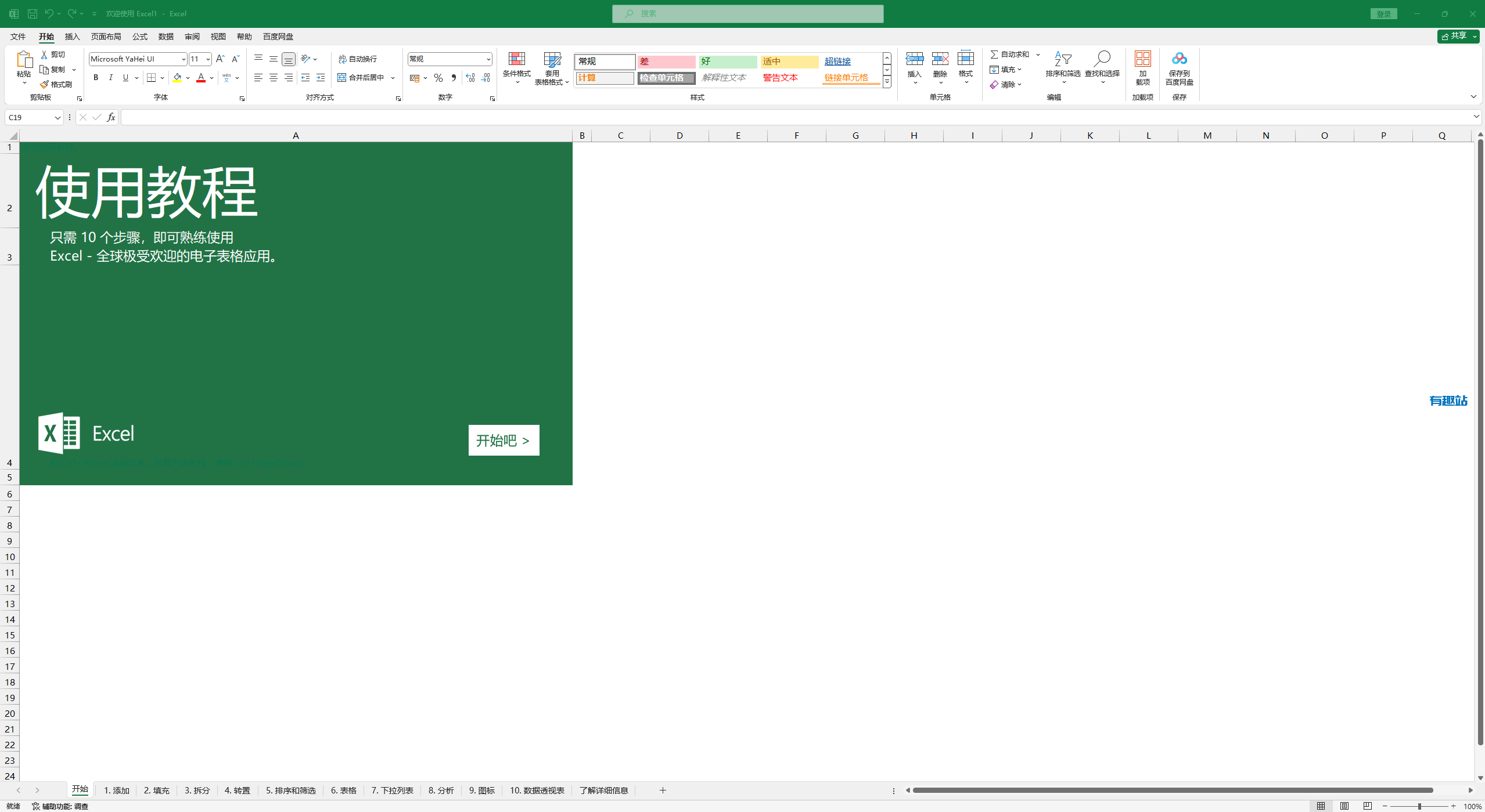This screenshot has height=812, width=1485.
Task: Toggle Bold formatting
Action: tap(96, 78)
